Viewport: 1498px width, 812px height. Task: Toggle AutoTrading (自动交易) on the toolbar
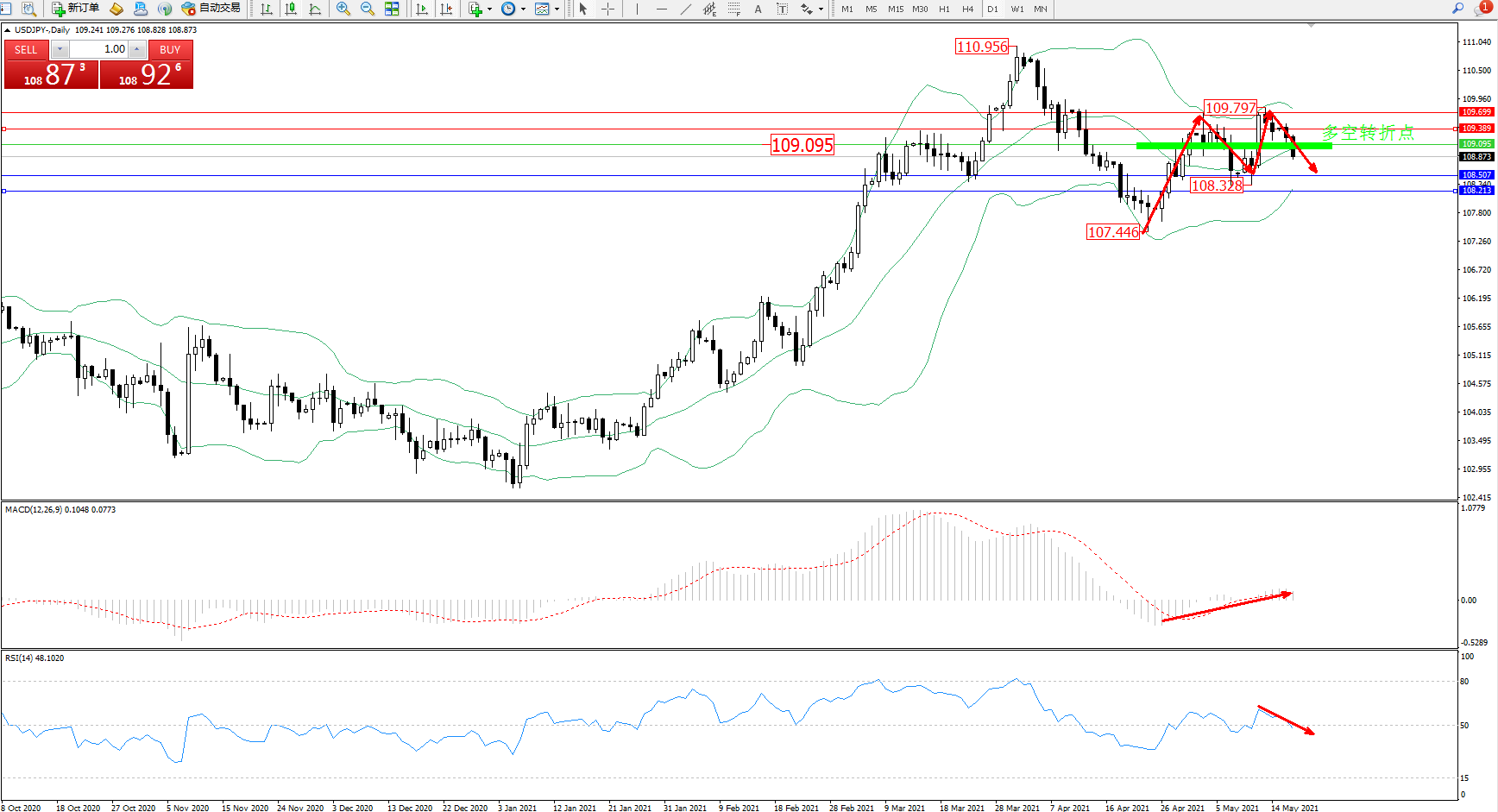coord(211,9)
